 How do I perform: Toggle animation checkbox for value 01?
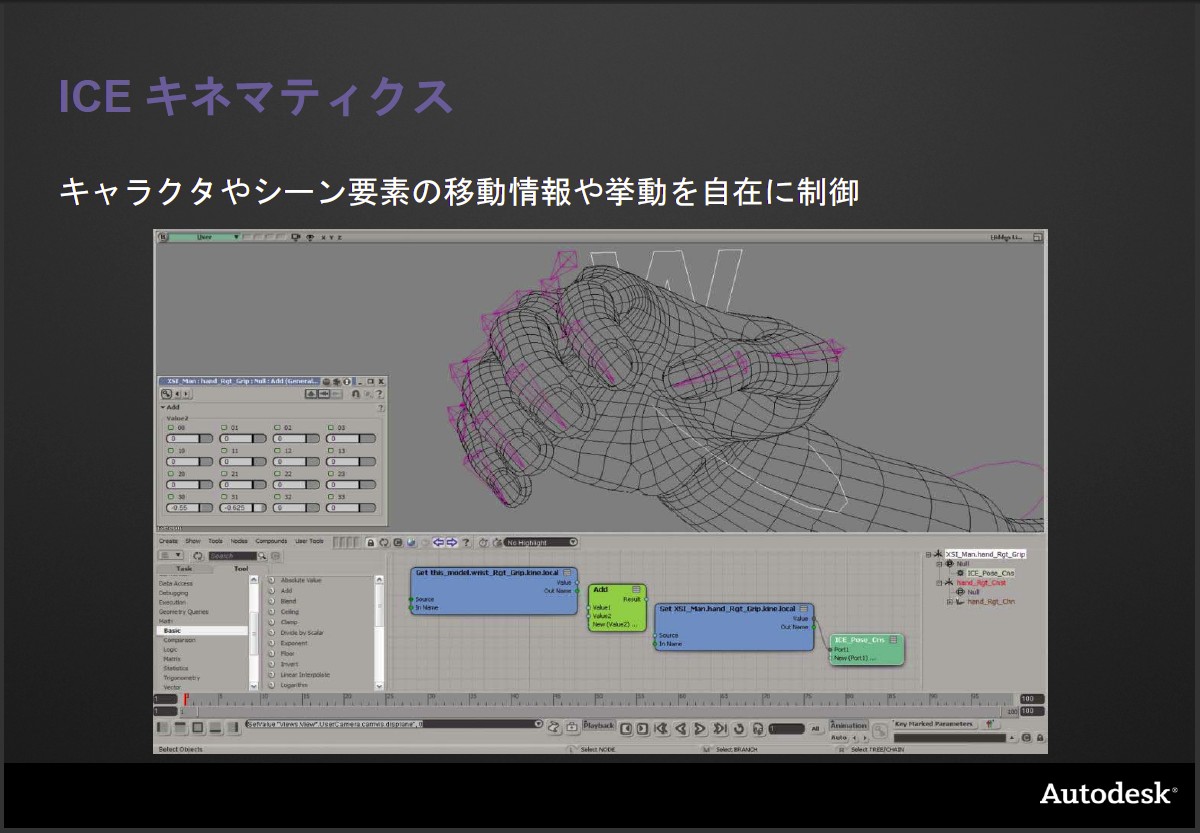pos(224,427)
